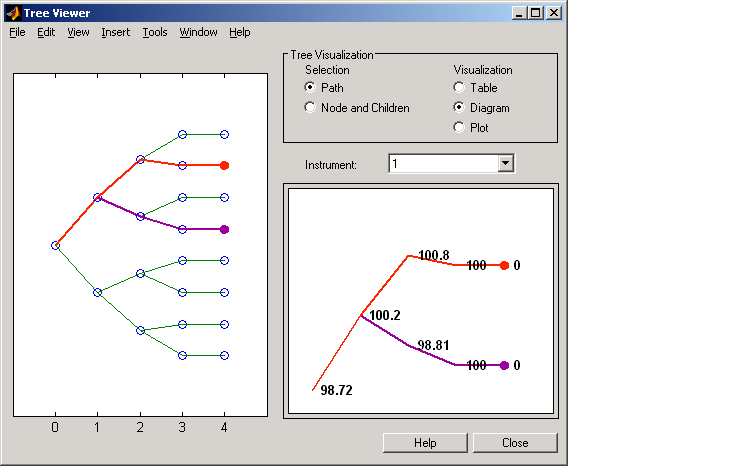Image resolution: width=740 pixels, height=467 pixels.
Task: Click the red dot in the diagram
Action: coord(505,266)
